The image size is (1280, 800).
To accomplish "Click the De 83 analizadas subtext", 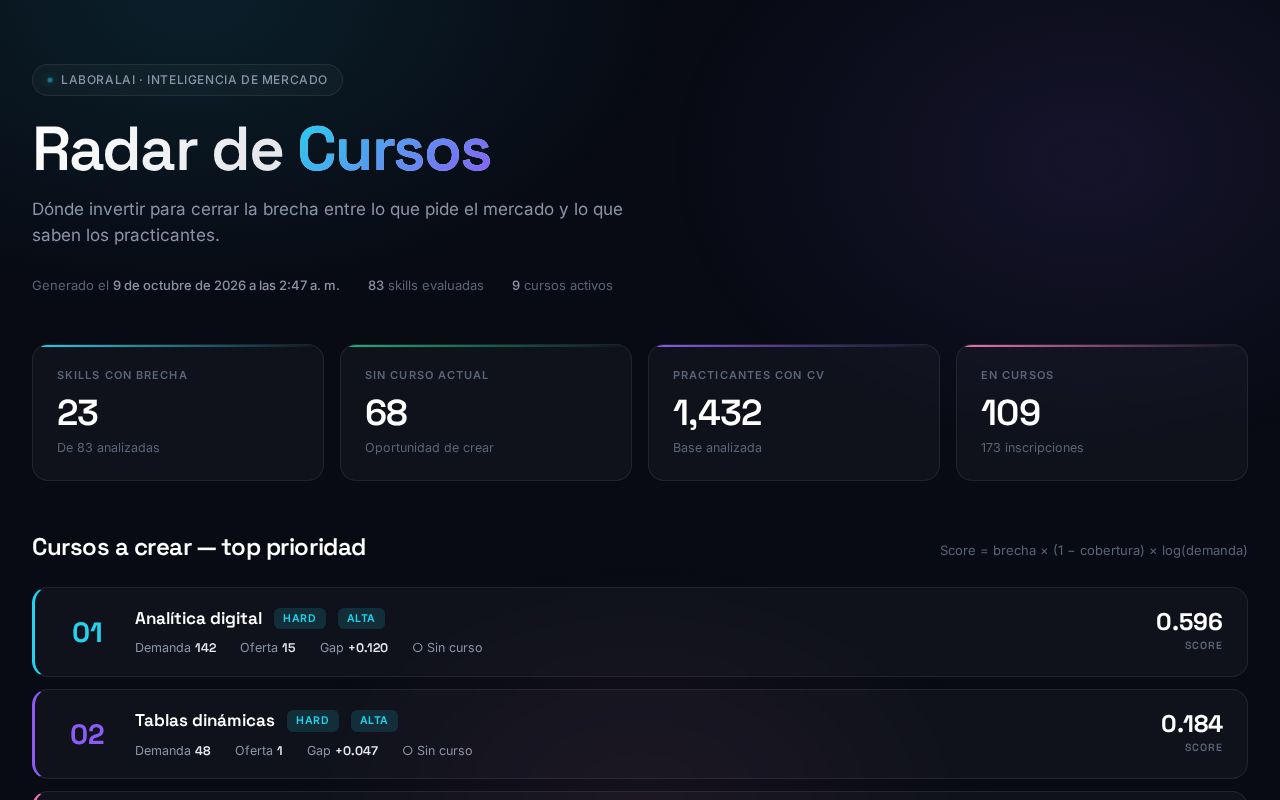I will tap(108, 448).
